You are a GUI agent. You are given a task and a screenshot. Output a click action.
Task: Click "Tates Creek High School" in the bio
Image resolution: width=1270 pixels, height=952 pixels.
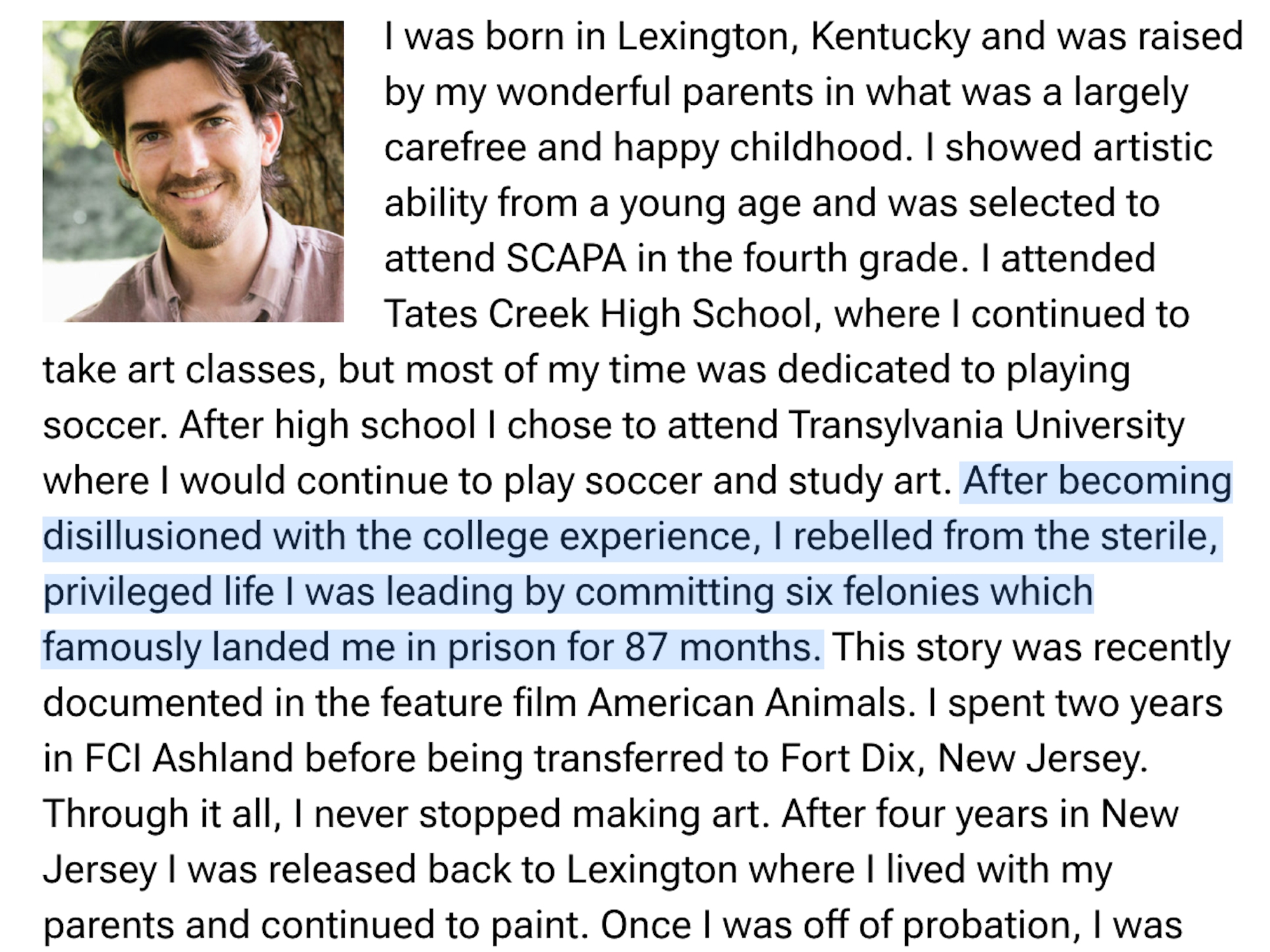point(598,314)
